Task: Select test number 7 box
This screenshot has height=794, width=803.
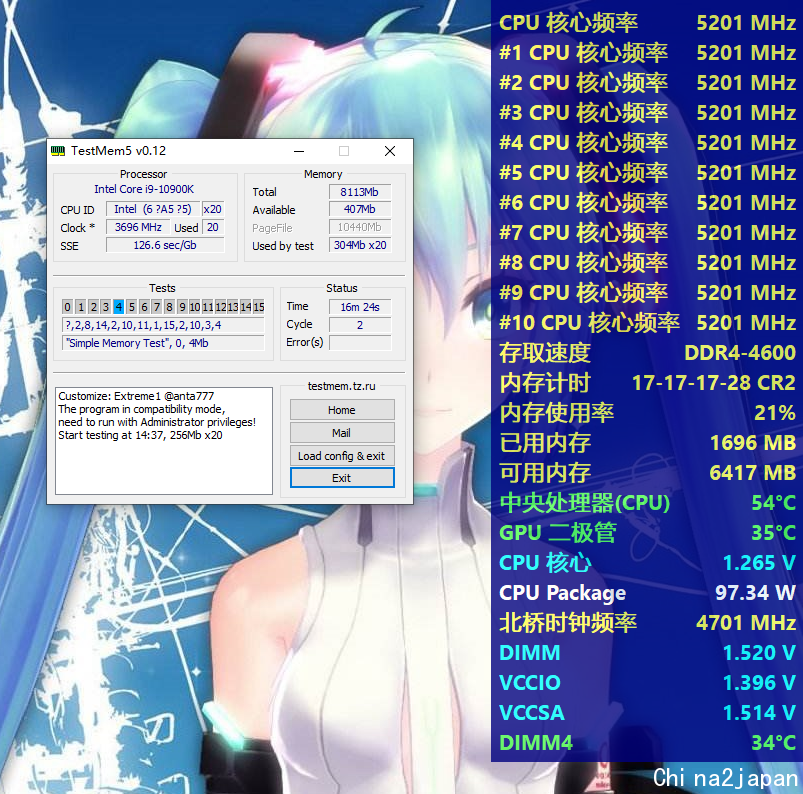Action: (x=157, y=307)
